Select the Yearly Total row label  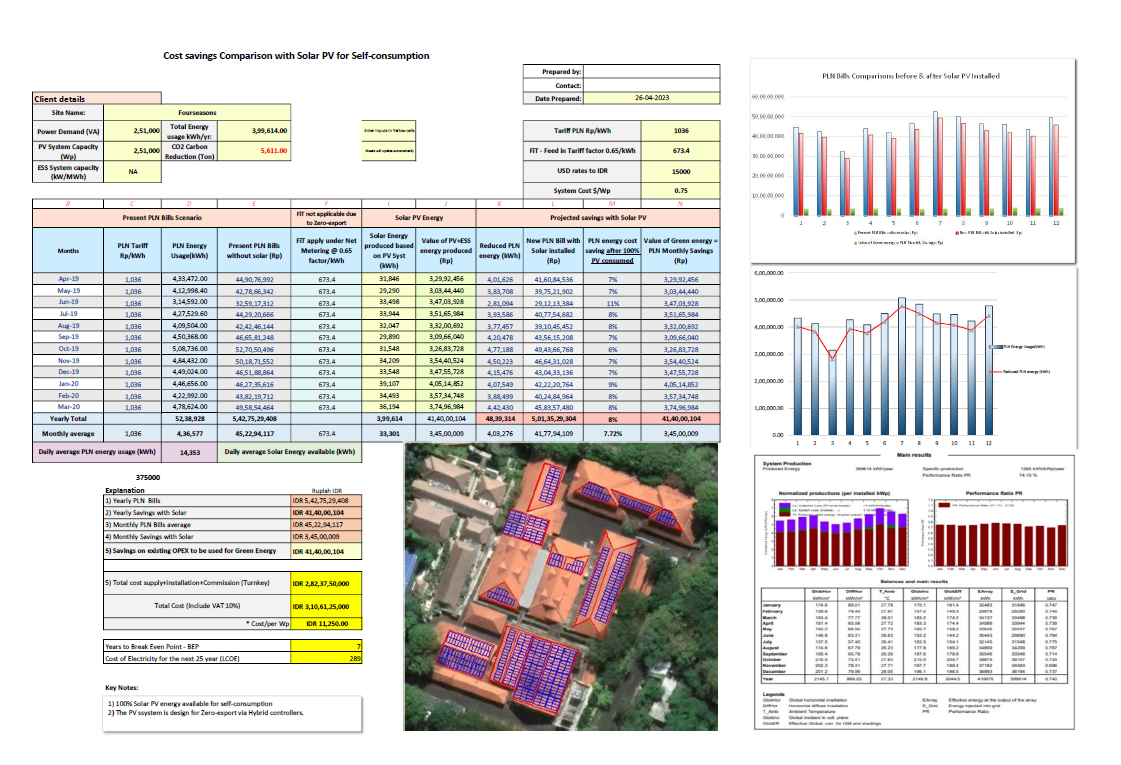(x=69, y=418)
